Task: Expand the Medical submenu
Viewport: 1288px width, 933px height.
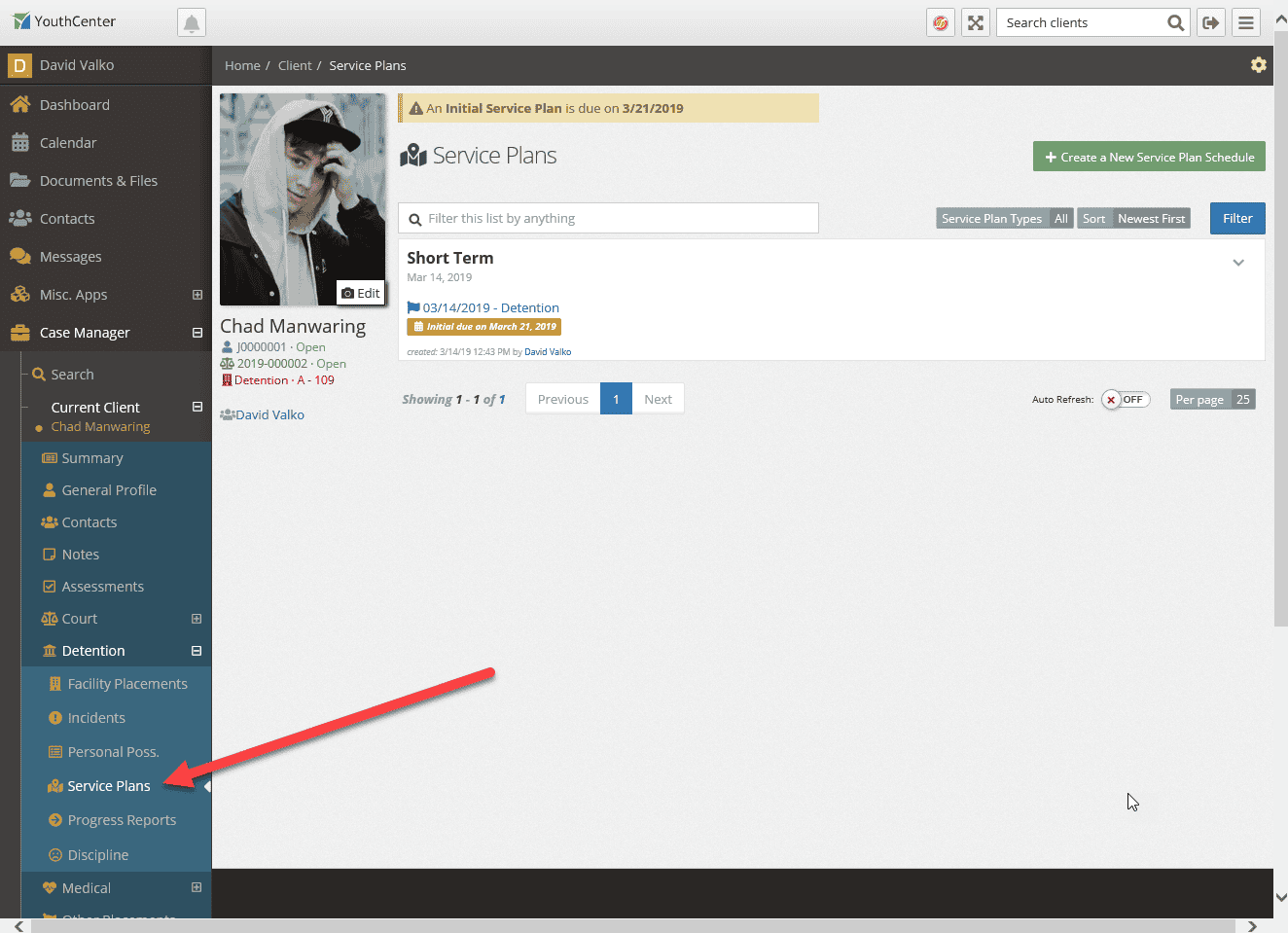Action: (197, 887)
